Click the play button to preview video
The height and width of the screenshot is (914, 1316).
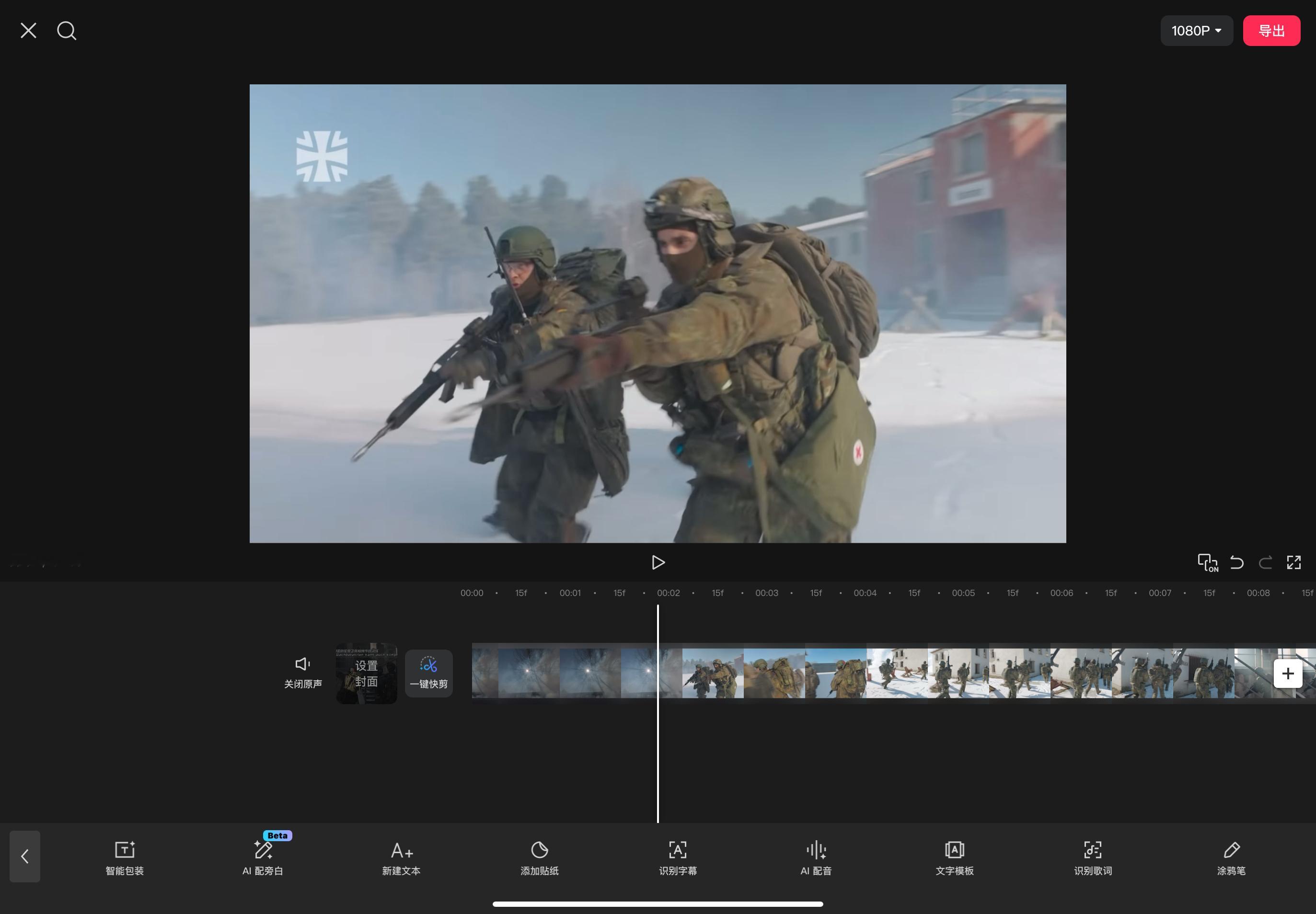point(658,562)
